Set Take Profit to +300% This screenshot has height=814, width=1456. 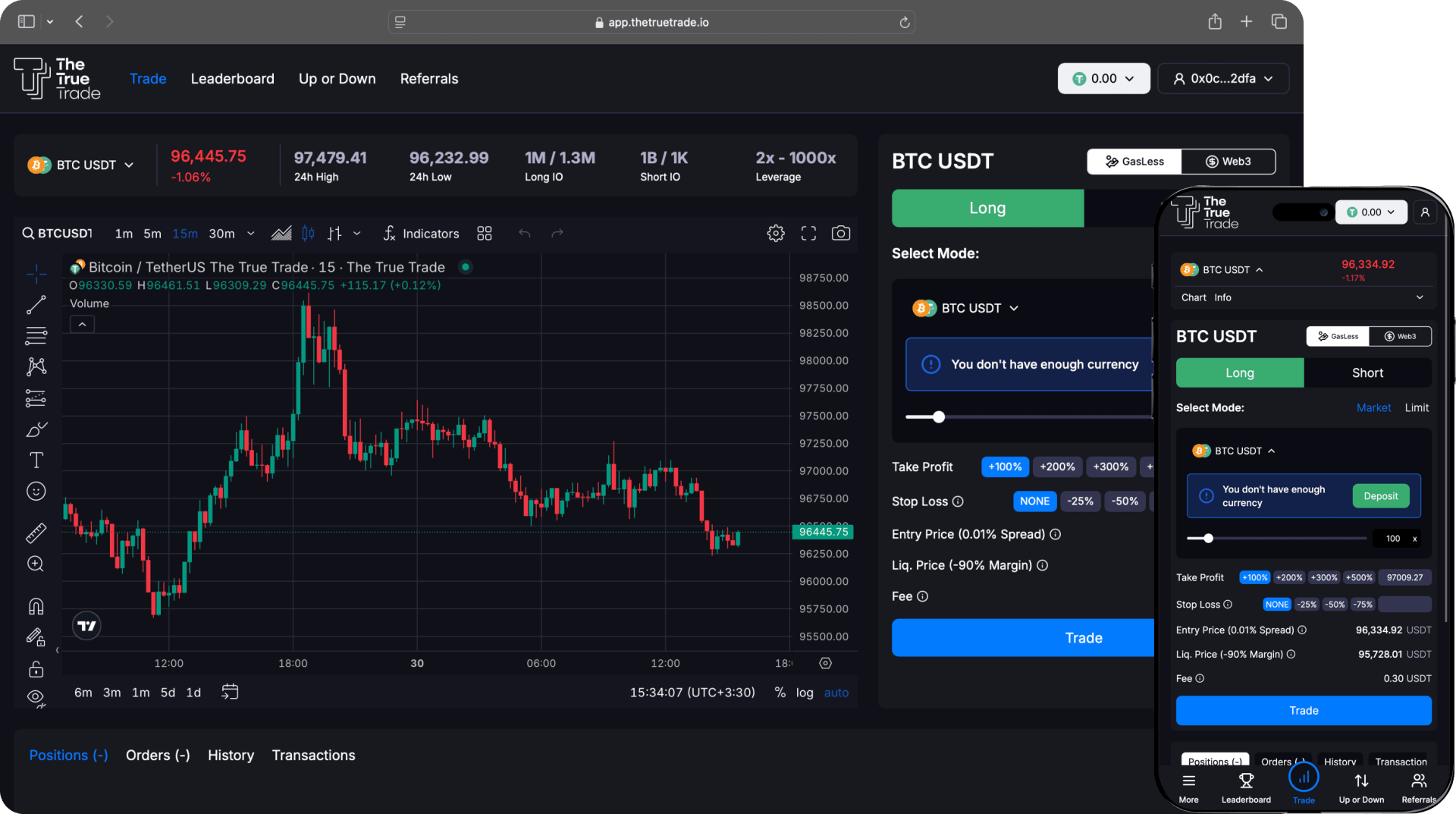1110,467
